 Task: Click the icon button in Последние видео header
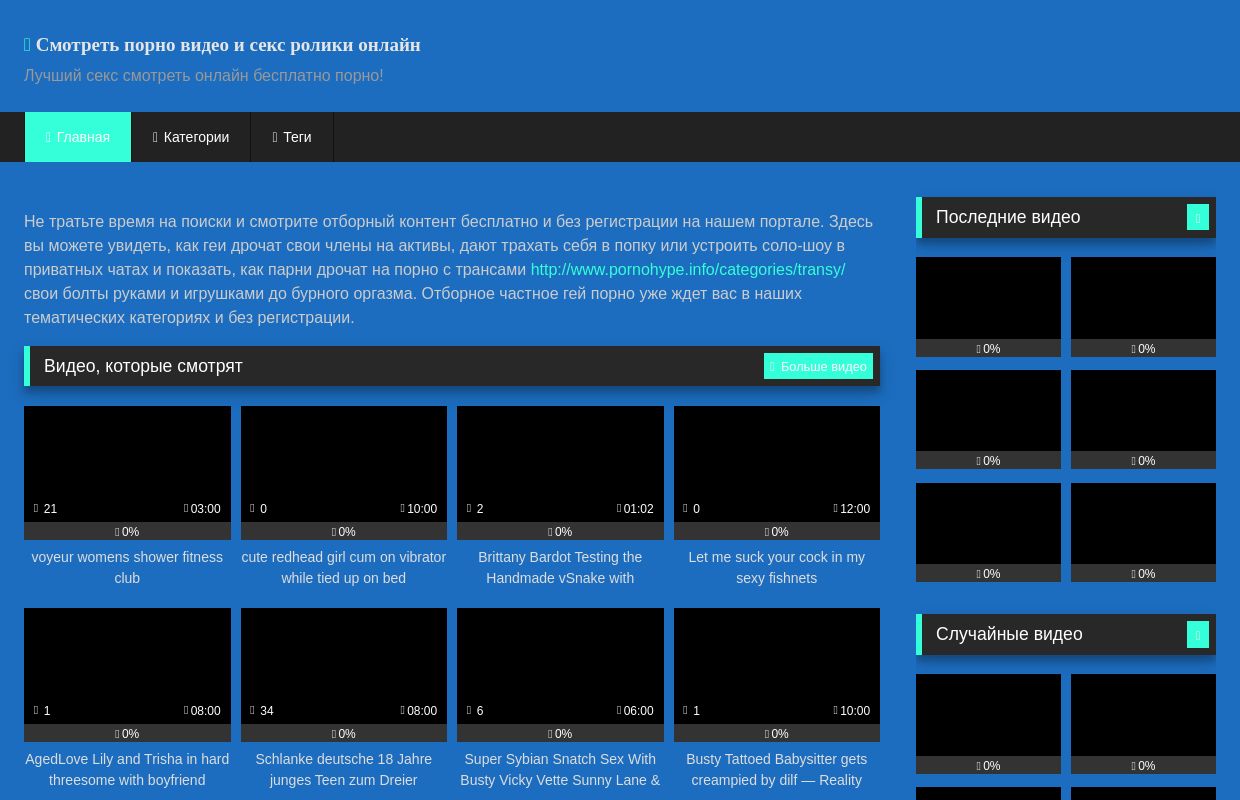pos(1197,217)
